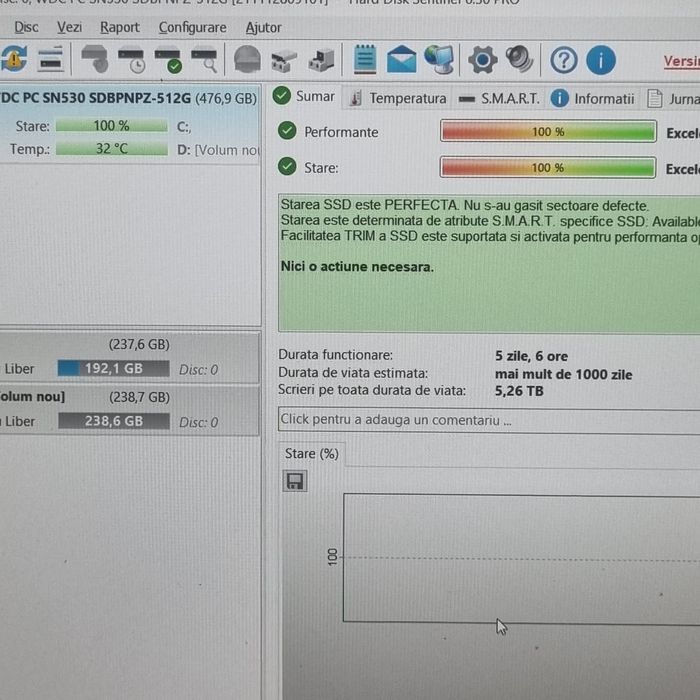700x700 pixels.
Task: Click the blue envelope email icon
Action: (x=401, y=59)
